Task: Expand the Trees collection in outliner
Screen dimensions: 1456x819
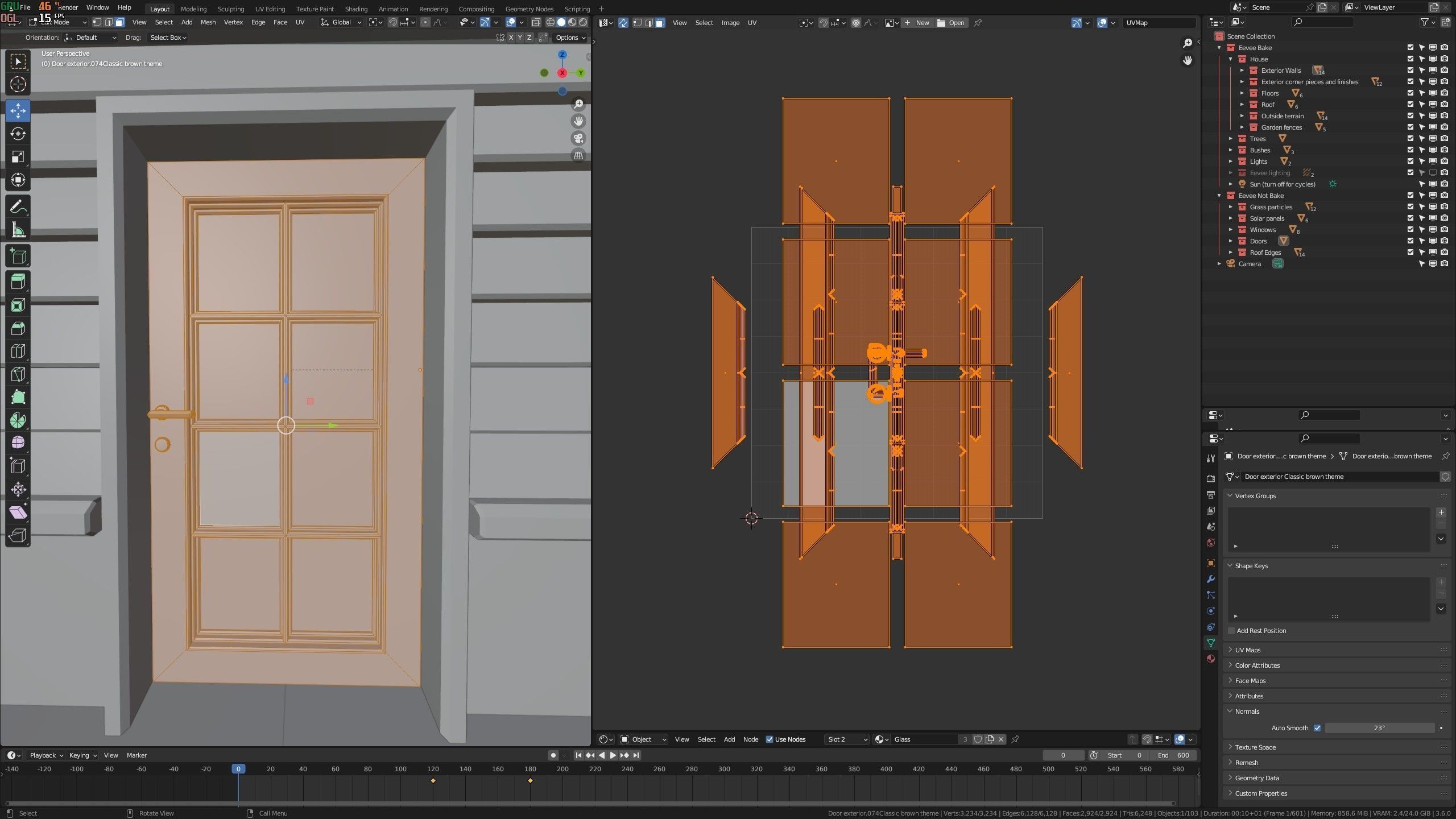Action: 1231,139
